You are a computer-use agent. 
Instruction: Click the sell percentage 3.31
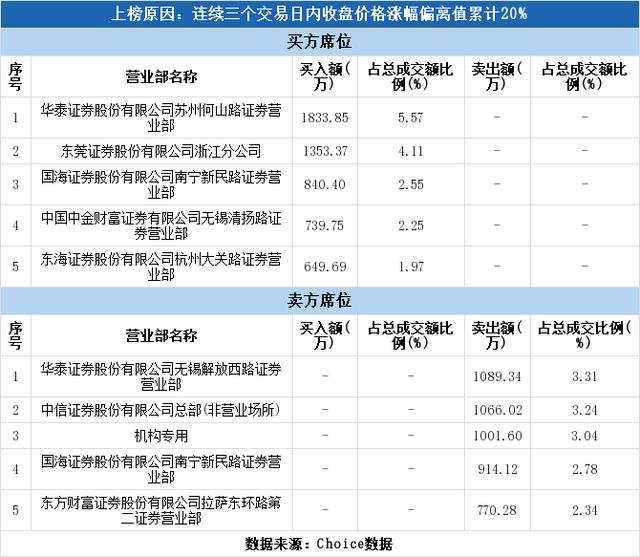click(584, 377)
